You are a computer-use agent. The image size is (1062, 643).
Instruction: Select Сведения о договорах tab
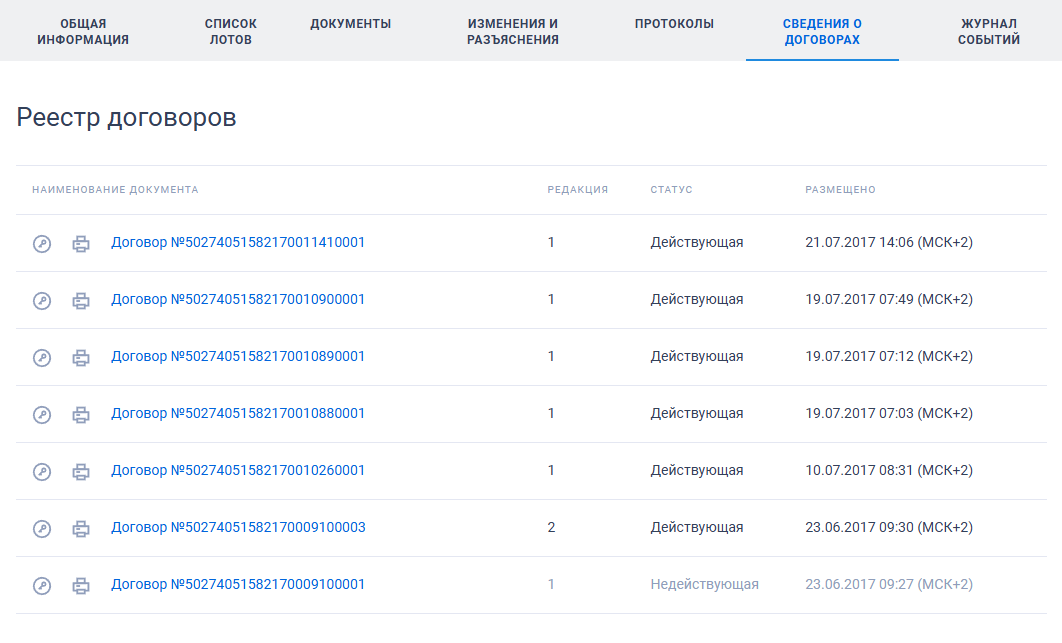[822, 31]
